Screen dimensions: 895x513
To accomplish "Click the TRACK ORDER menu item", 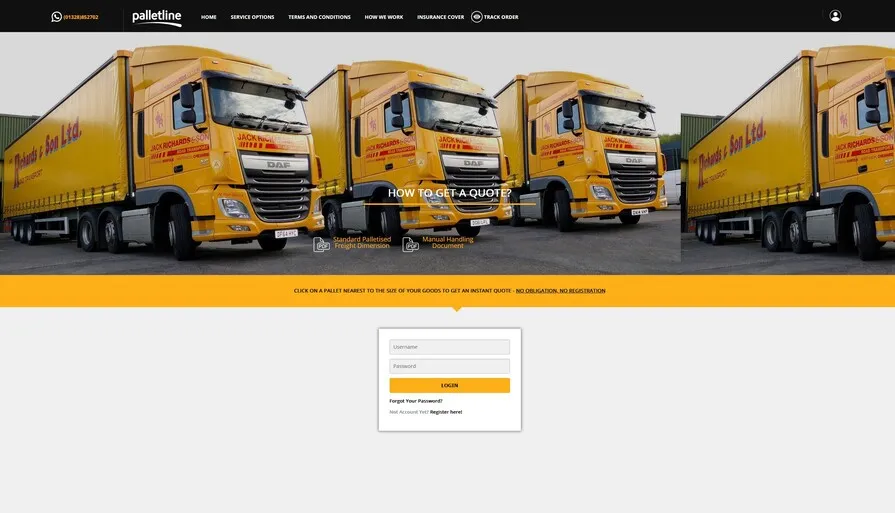I will coord(501,17).
